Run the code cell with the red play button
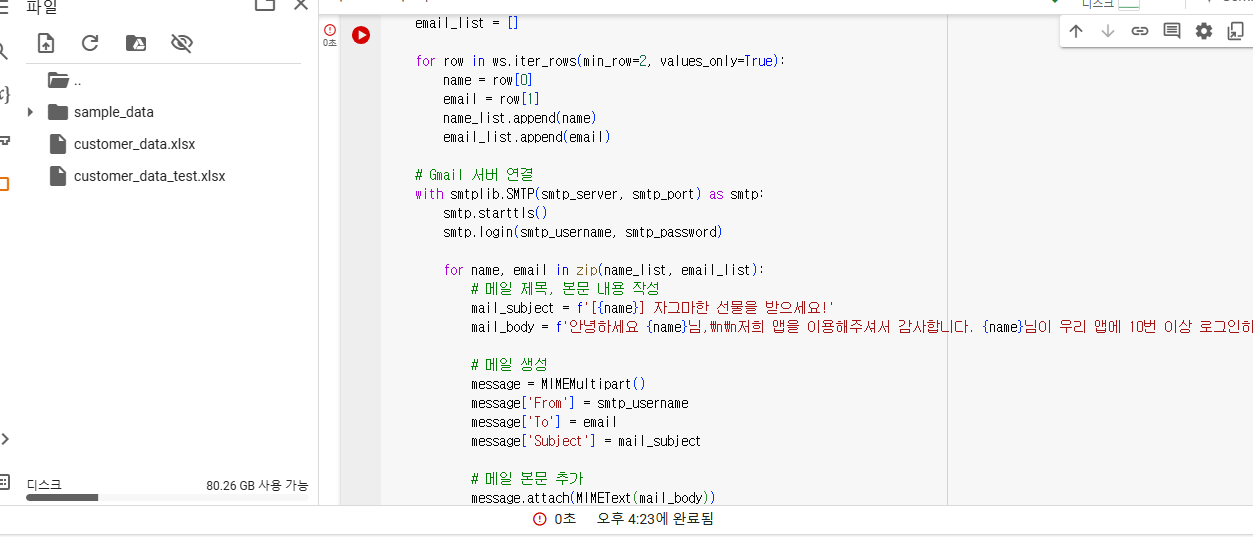This screenshot has height=537, width=1253. pos(361,35)
